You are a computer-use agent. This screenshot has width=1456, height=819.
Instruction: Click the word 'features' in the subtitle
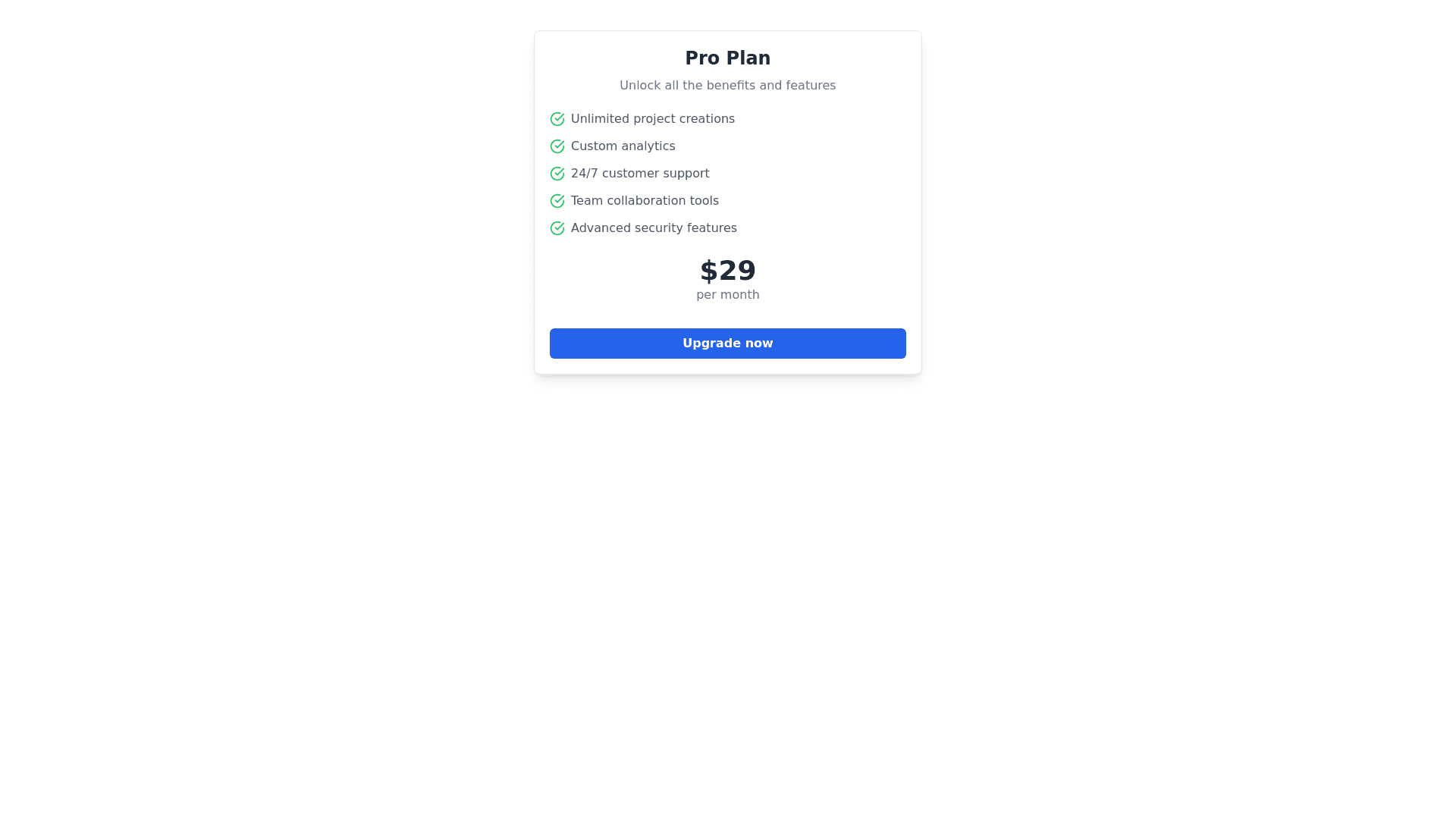pyautogui.click(x=811, y=86)
